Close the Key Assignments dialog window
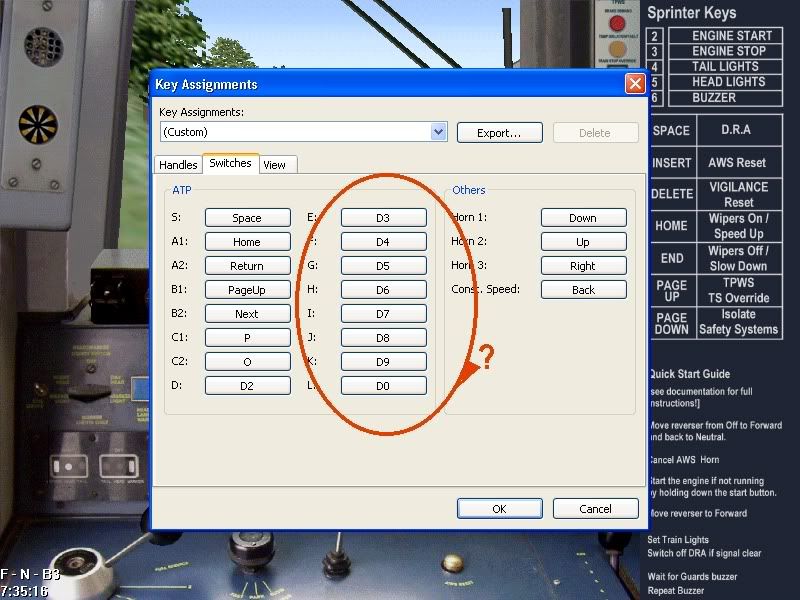The image size is (800, 600). pyautogui.click(x=634, y=85)
